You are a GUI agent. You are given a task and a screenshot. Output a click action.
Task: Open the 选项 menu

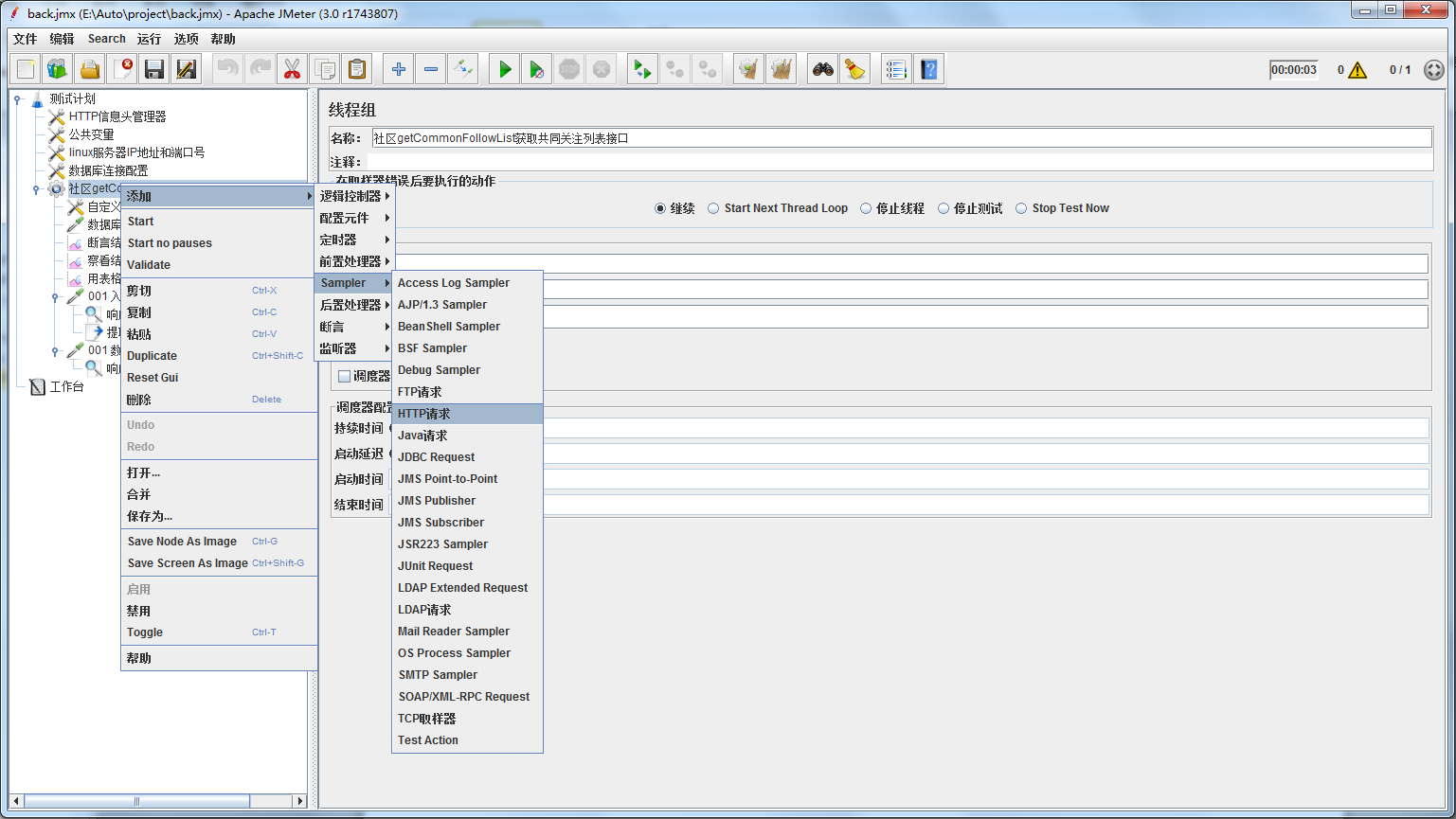coord(187,39)
